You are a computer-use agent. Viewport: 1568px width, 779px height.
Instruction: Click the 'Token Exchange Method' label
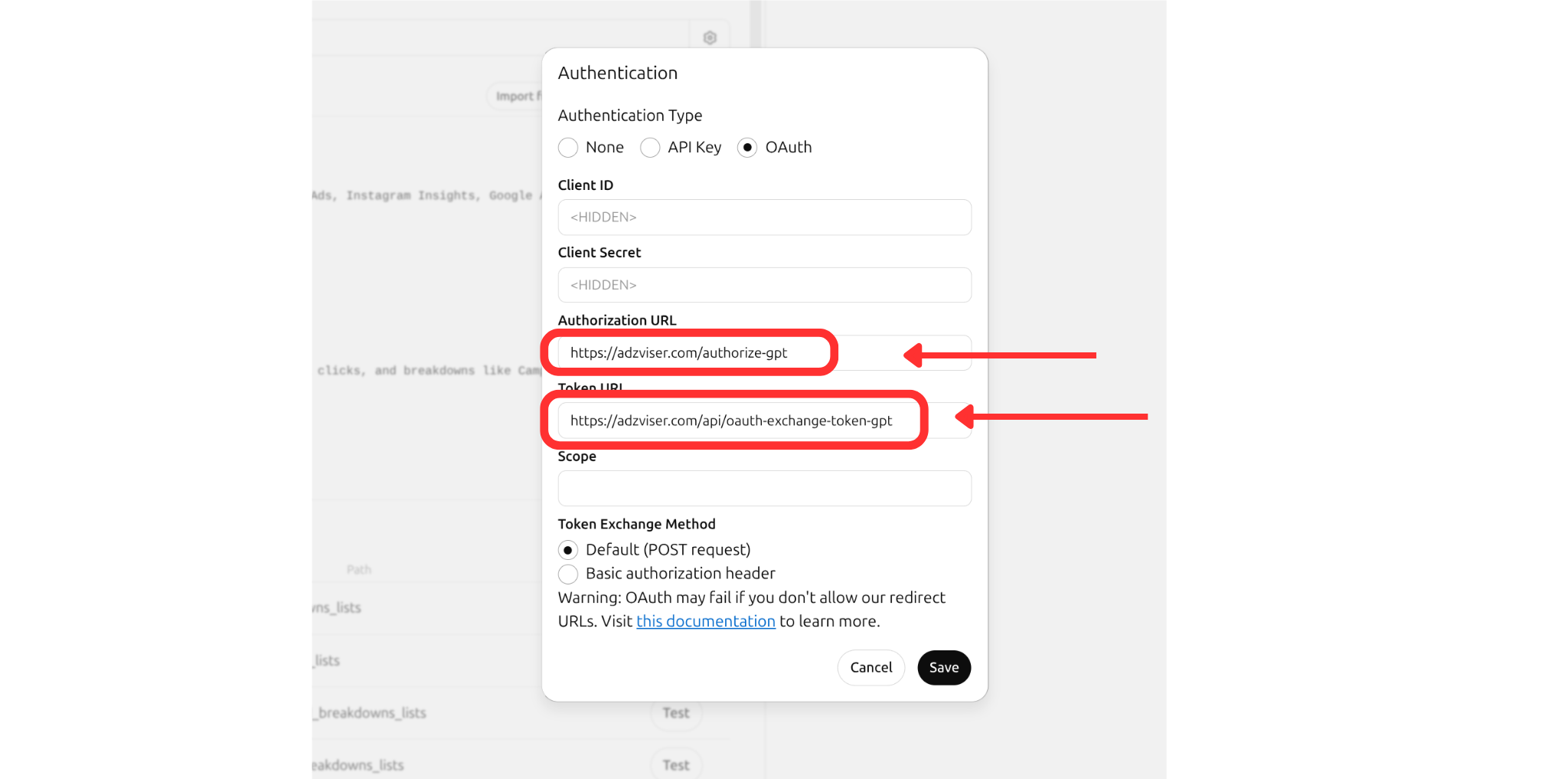tap(637, 524)
